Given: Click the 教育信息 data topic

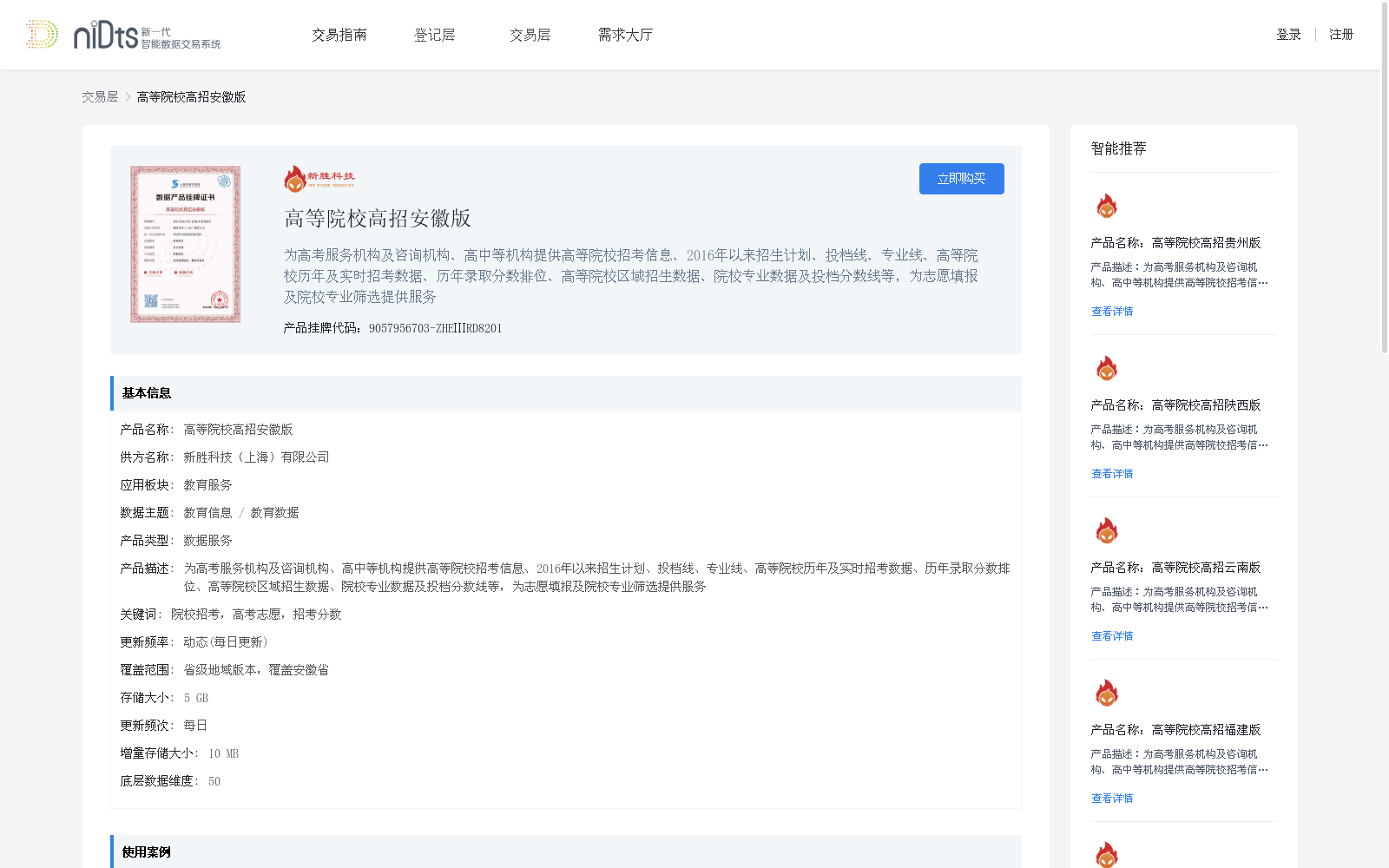Looking at the screenshot, I should coord(207,513).
